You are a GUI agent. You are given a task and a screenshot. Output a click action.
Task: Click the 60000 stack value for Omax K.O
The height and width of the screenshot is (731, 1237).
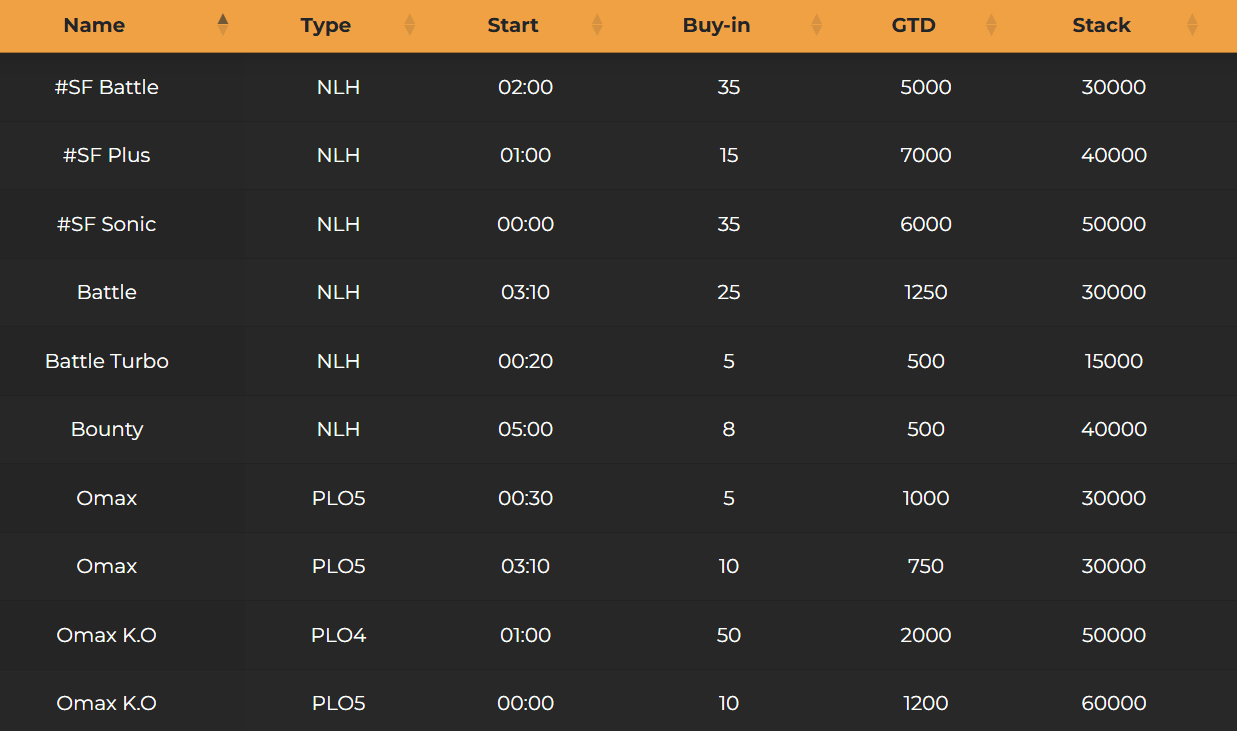click(1114, 703)
